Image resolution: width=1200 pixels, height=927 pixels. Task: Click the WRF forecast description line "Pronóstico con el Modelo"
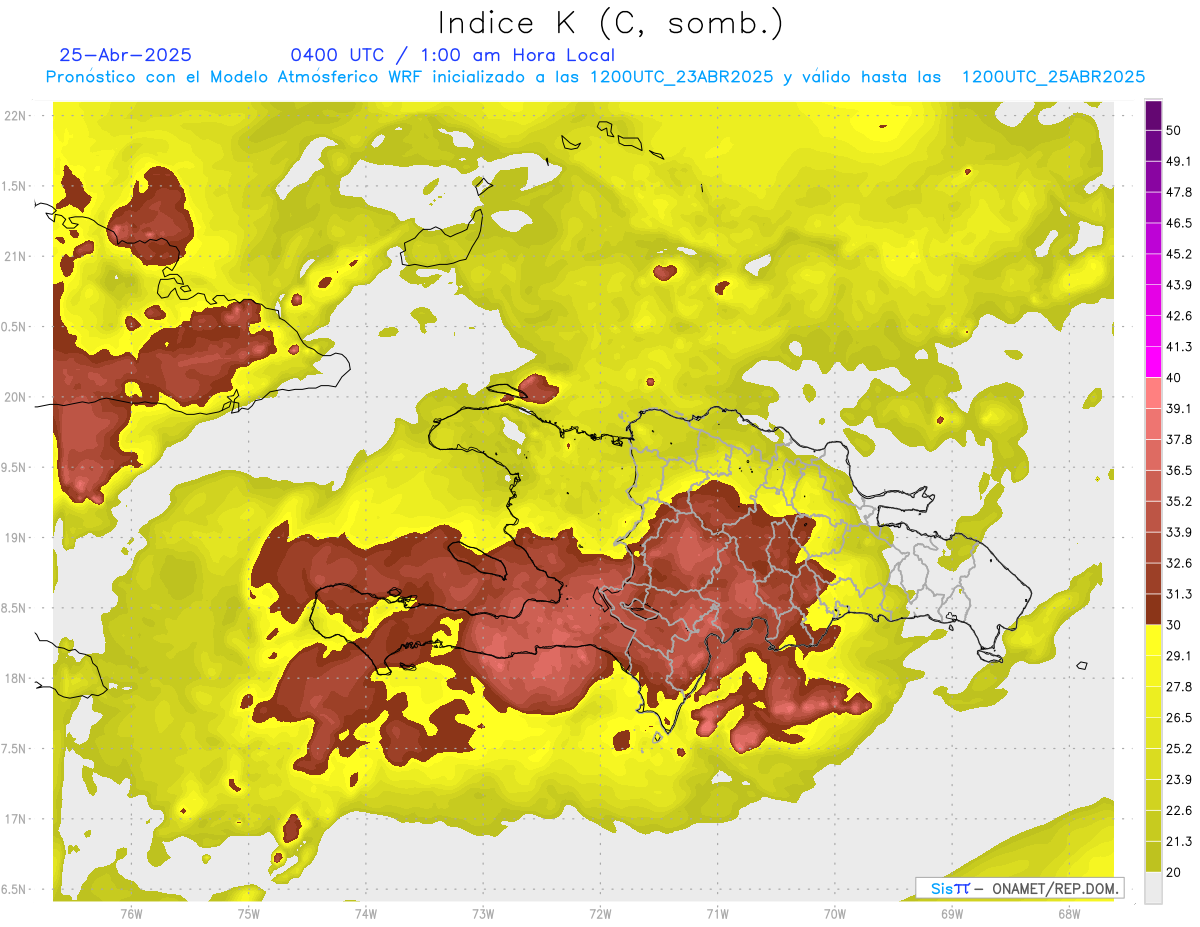(595, 77)
